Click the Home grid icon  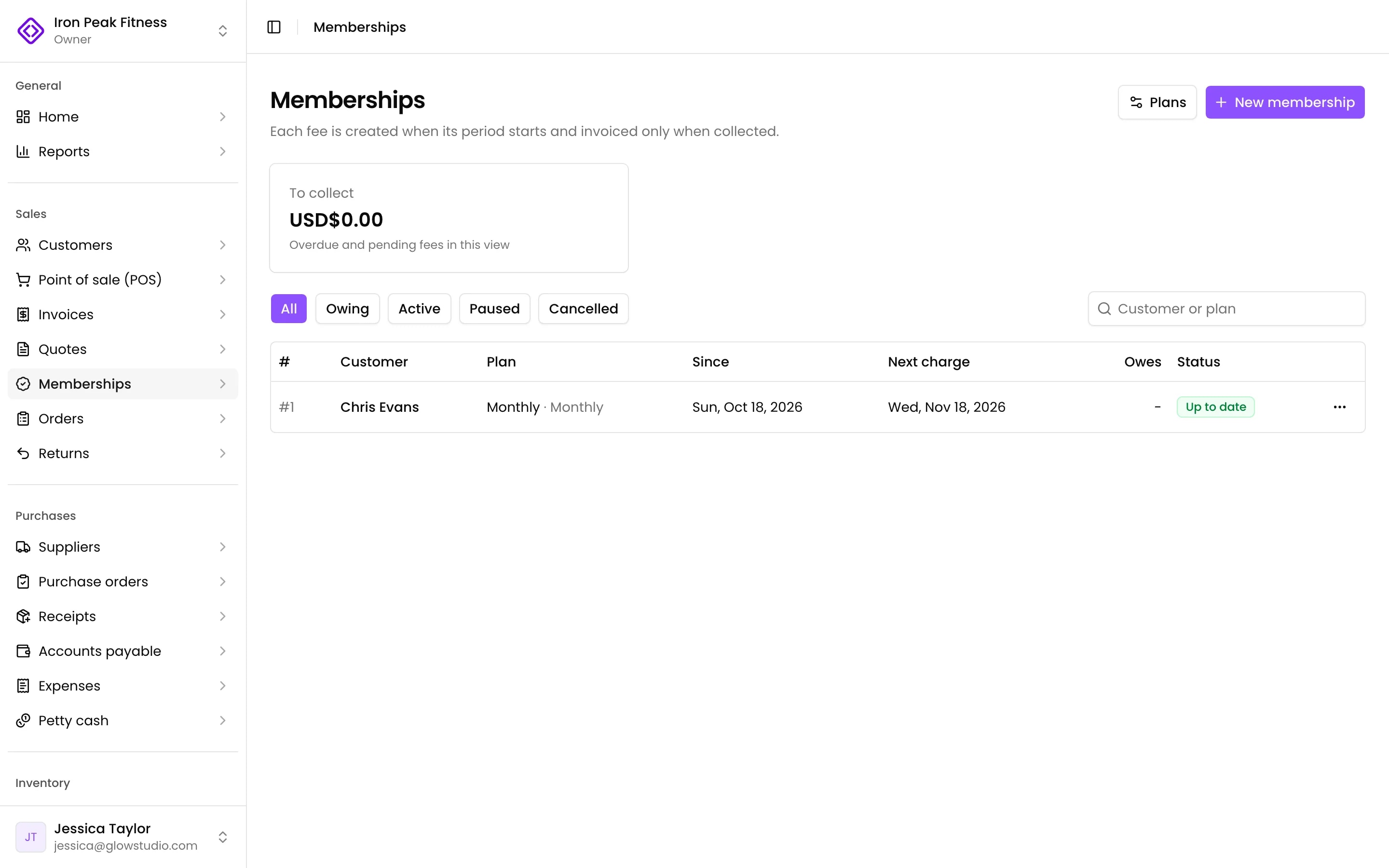coord(23,117)
